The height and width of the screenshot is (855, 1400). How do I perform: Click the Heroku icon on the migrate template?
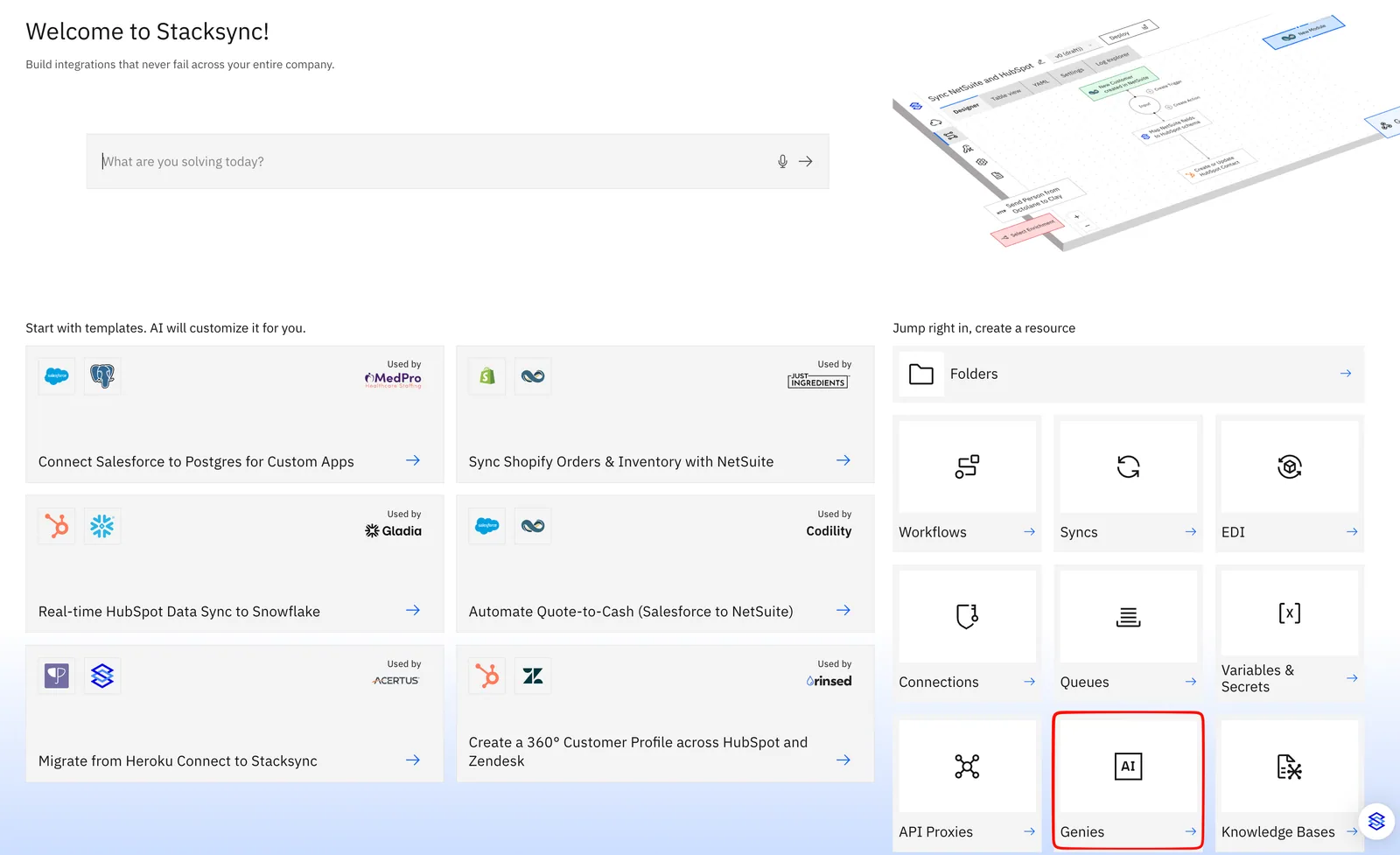pyautogui.click(x=57, y=676)
